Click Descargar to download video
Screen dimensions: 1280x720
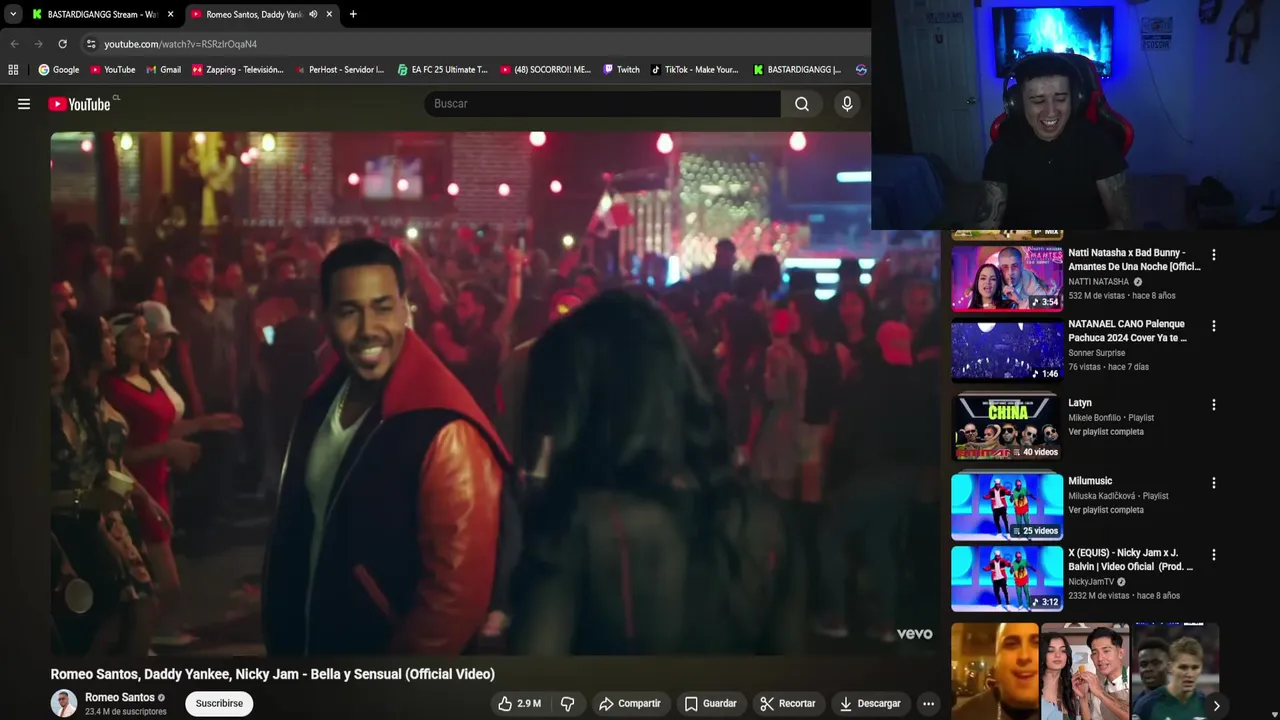pyautogui.click(x=870, y=704)
